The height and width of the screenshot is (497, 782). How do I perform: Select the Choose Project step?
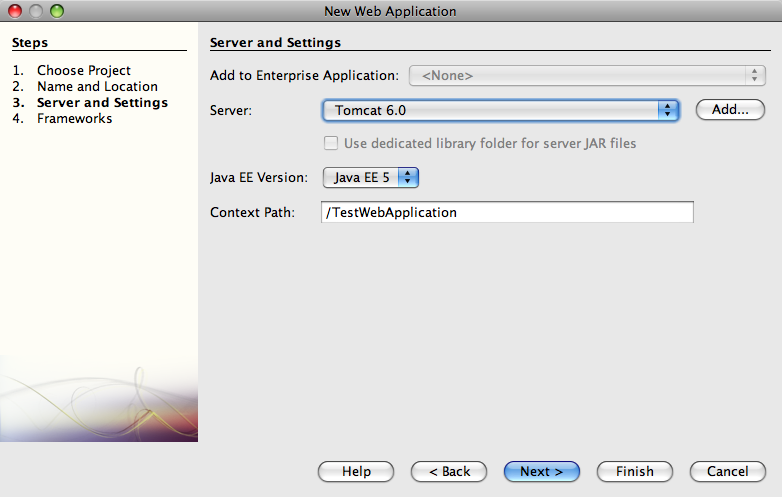[84, 70]
